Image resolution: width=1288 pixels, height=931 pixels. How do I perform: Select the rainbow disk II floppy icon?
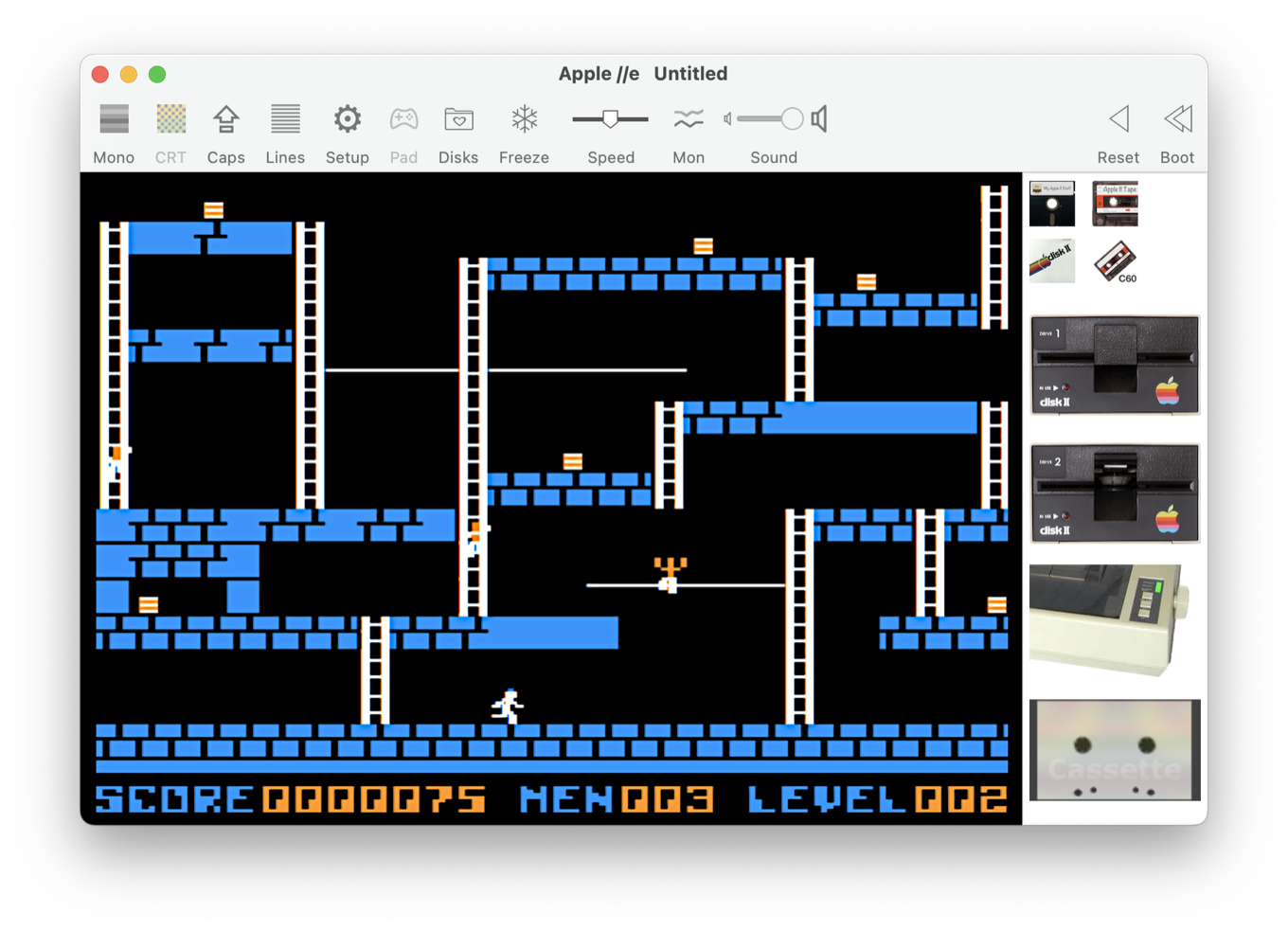coord(1052,261)
